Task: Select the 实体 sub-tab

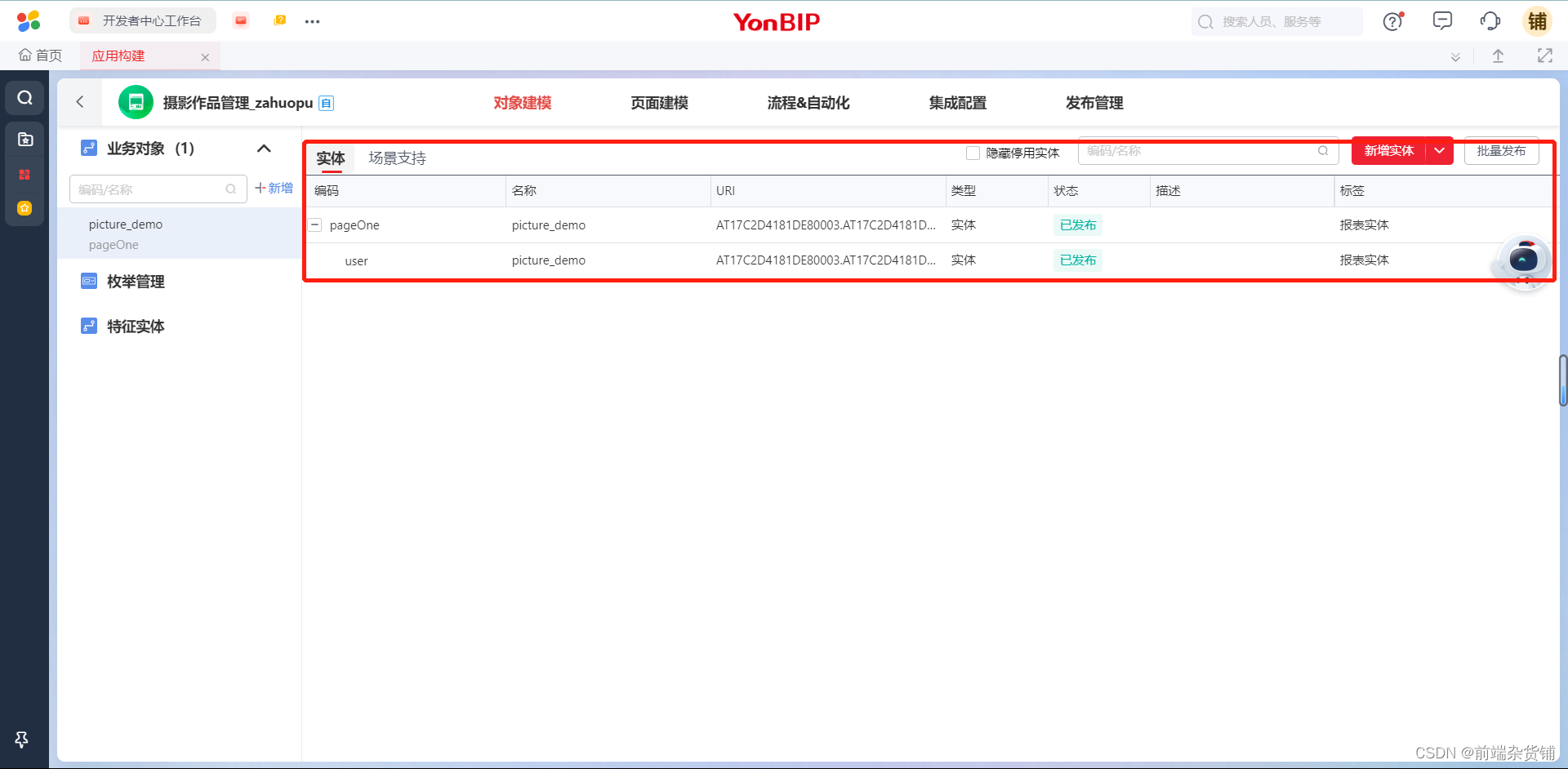Action: click(331, 158)
